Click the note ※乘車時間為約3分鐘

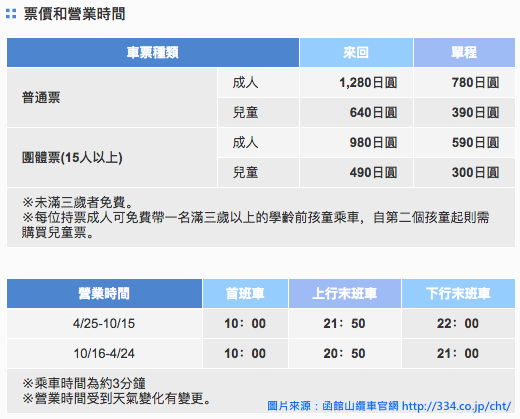[x=84, y=383]
